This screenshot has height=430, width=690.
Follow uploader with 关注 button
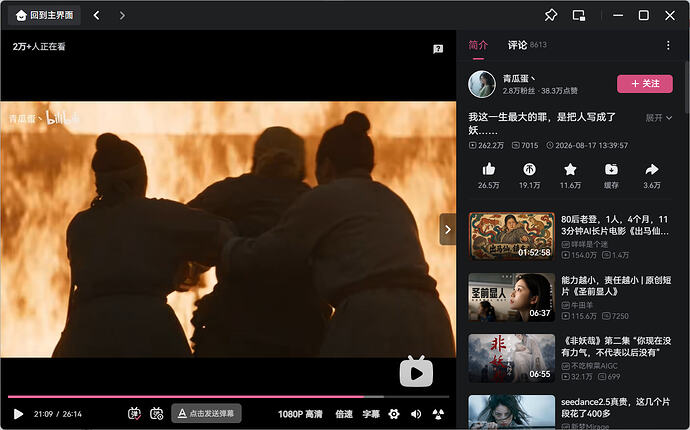click(645, 84)
